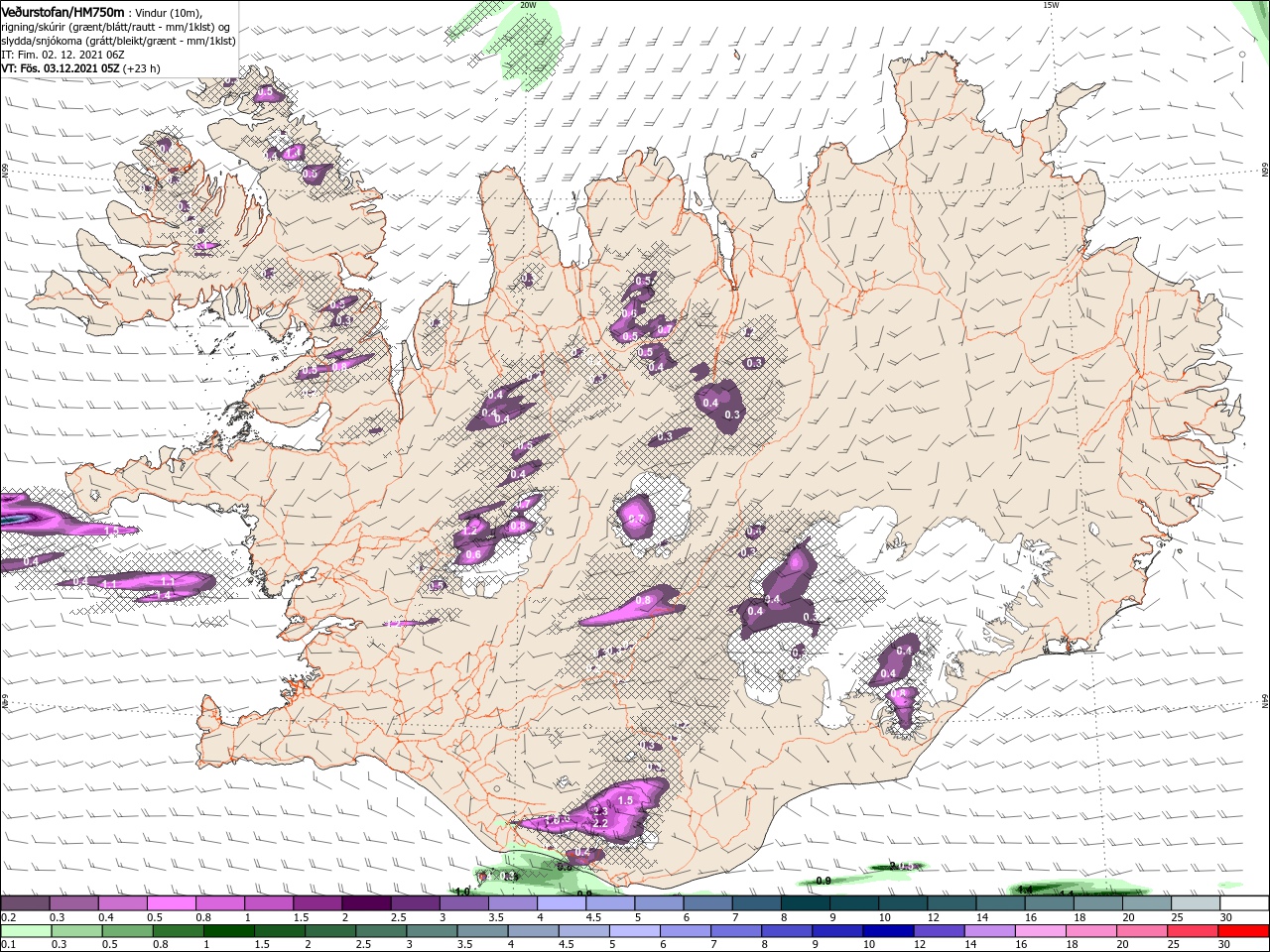Select the deep blue lower swatch labeled 10
The height and width of the screenshot is (952, 1270).
click(x=889, y=931)
